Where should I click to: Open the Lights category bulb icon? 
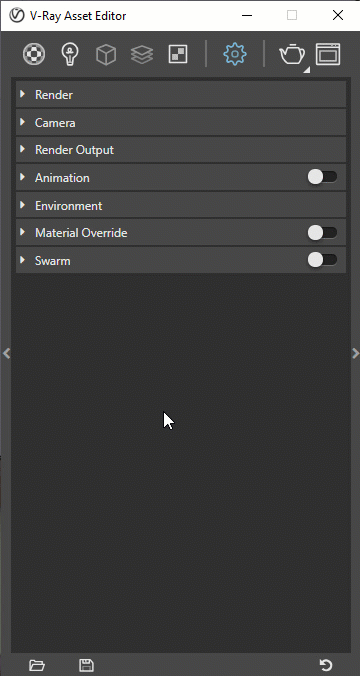pyautogui.click(x=70, y=55)
